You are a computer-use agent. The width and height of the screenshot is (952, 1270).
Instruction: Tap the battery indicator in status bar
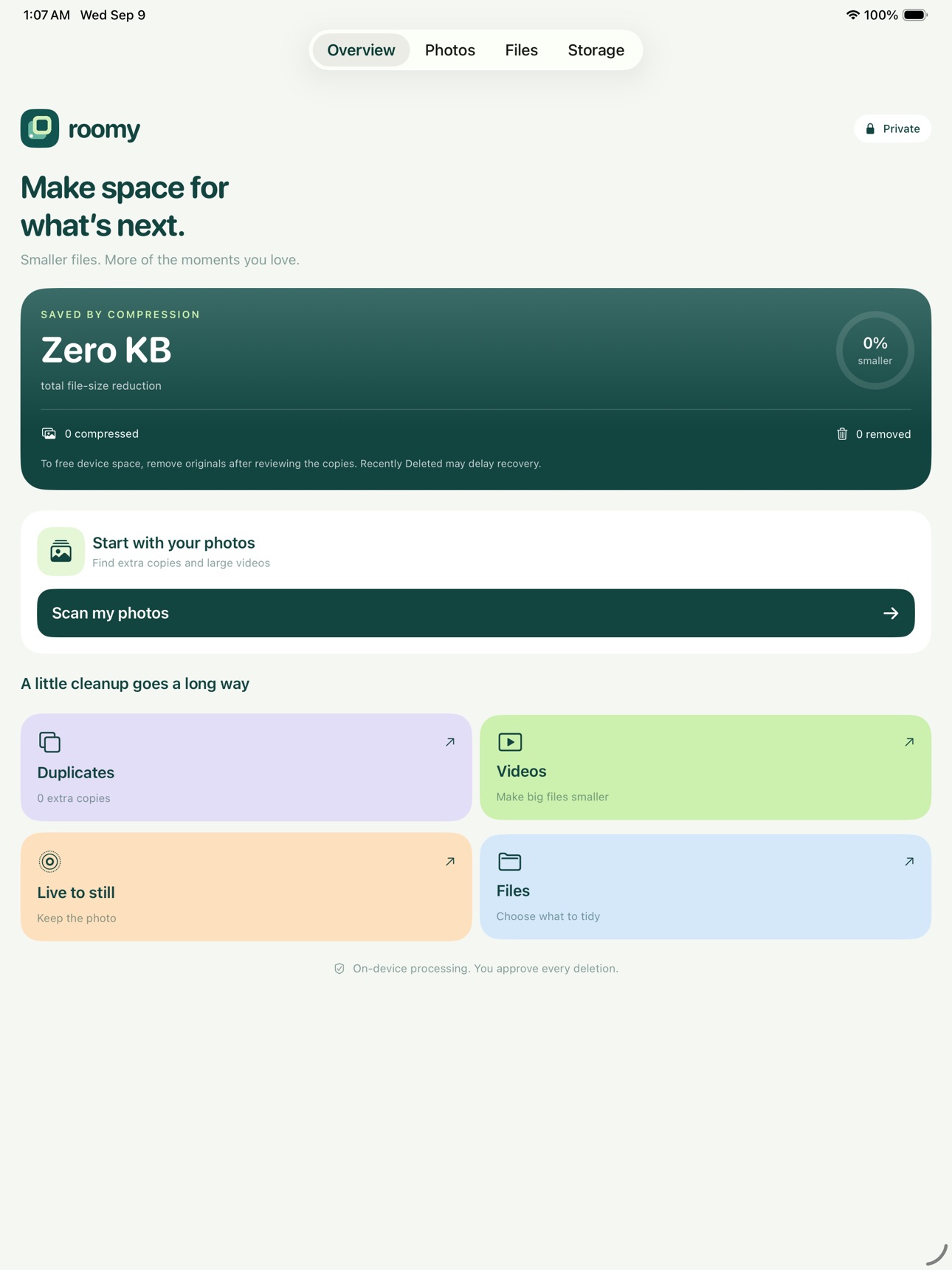click(915, 15)
